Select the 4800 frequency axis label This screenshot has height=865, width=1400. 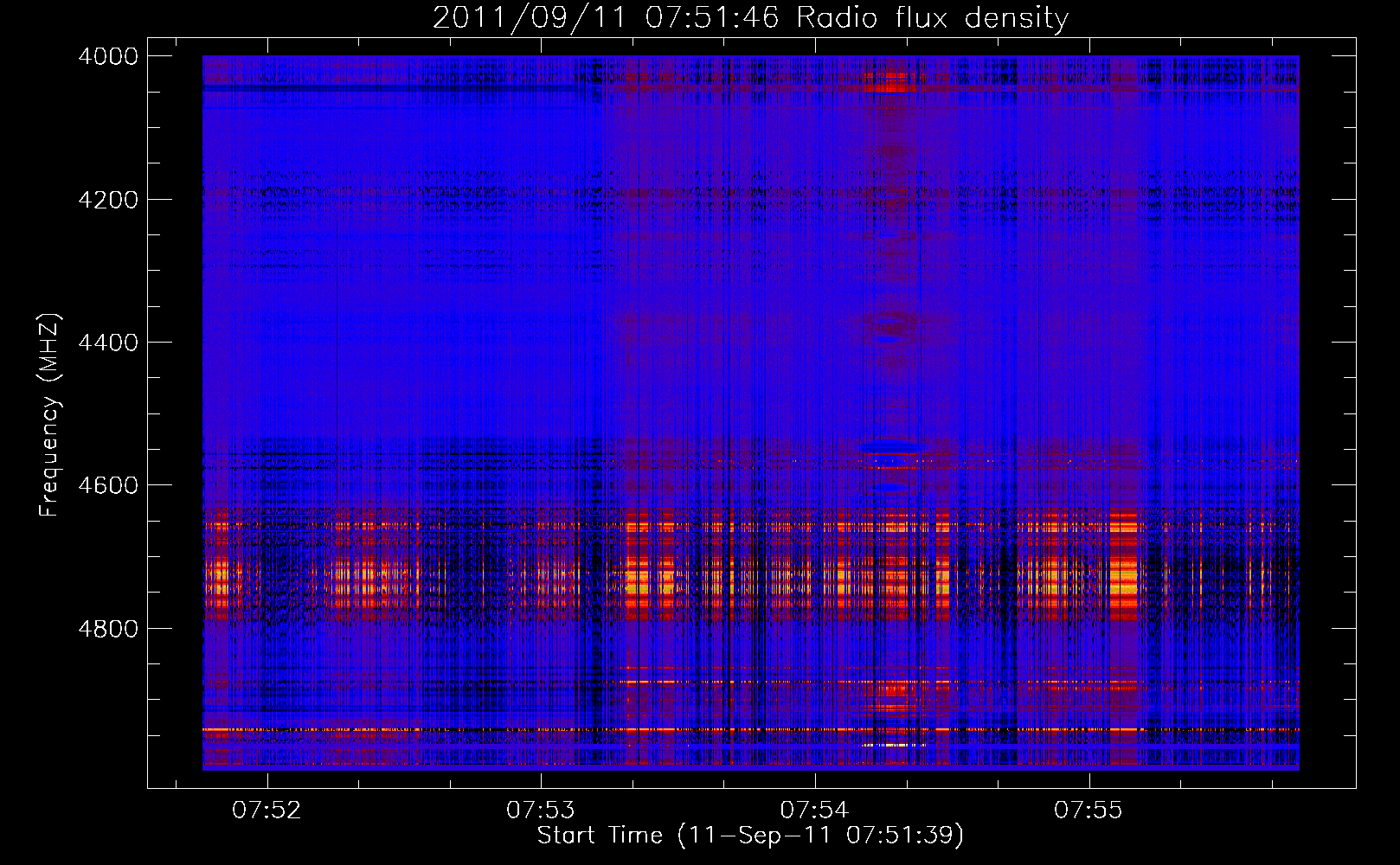(108, 629)
